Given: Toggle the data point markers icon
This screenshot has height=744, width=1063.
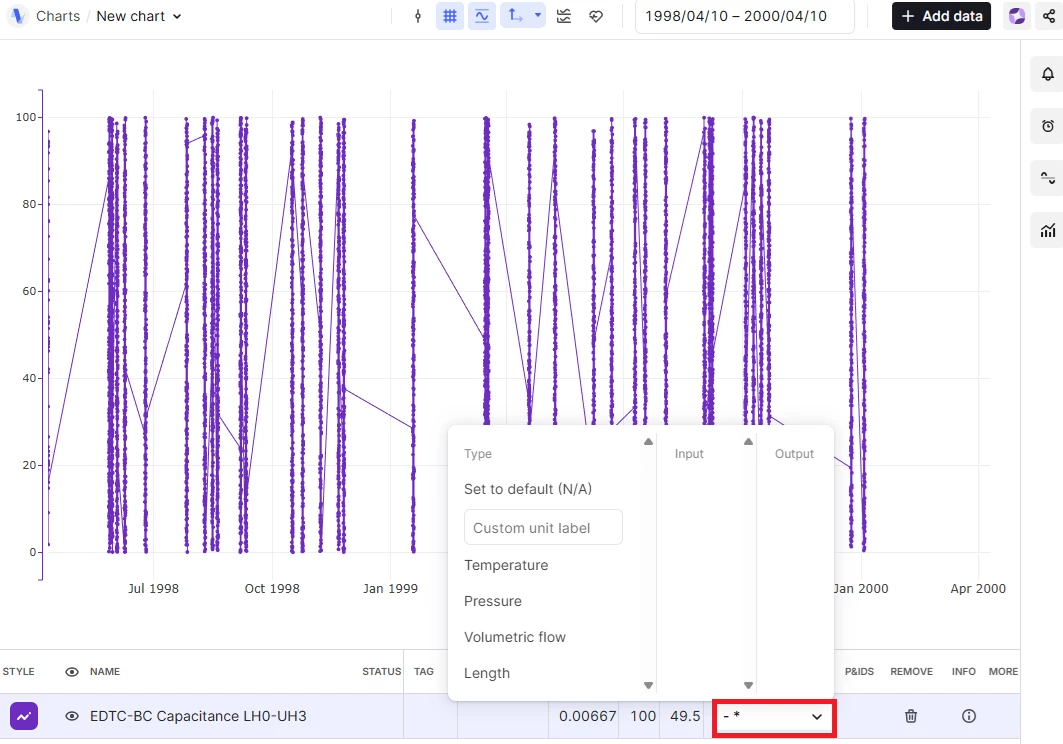Looking at the screenshot, I should click(x=418, y=16).
